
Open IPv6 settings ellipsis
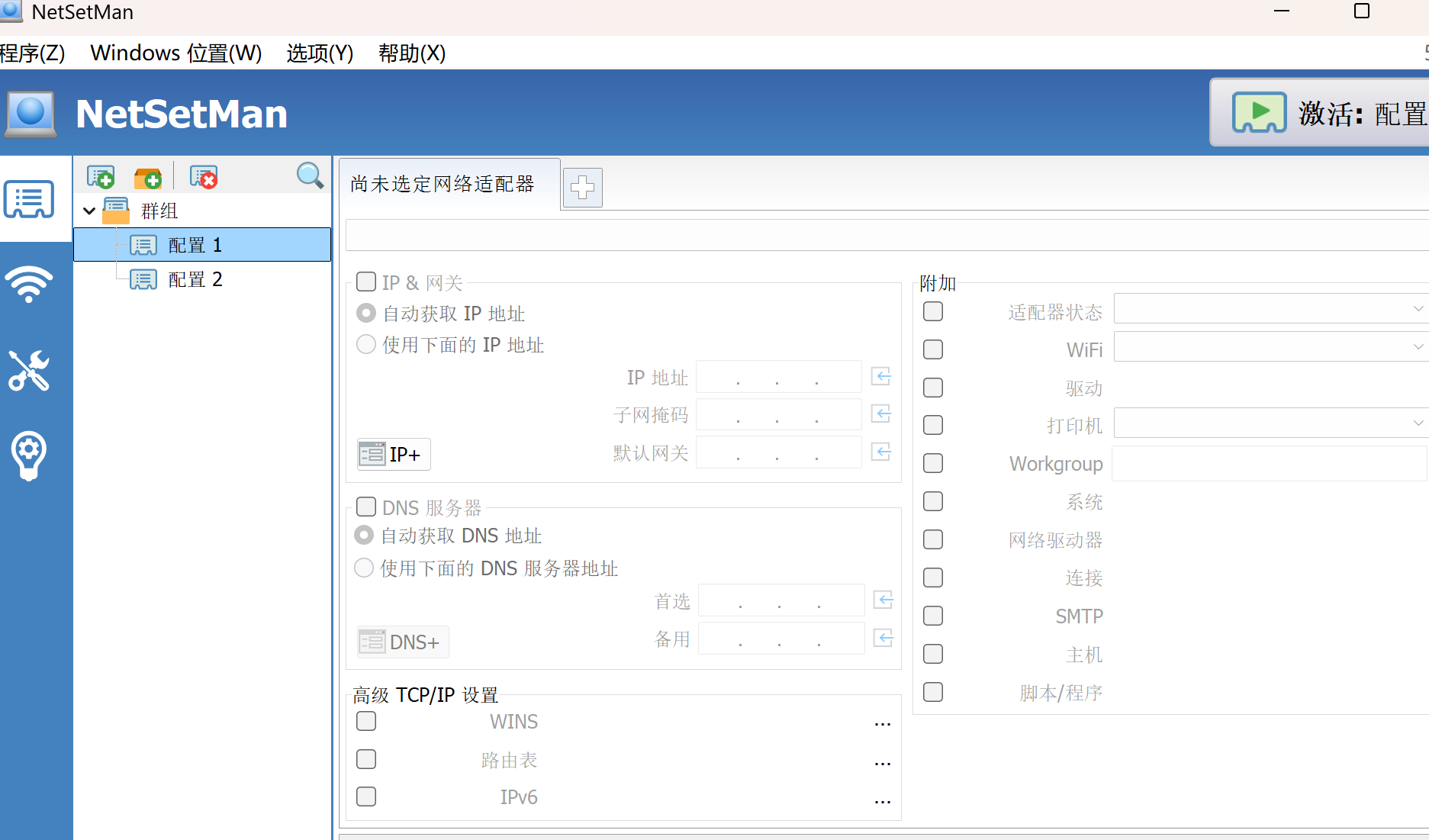883,800
